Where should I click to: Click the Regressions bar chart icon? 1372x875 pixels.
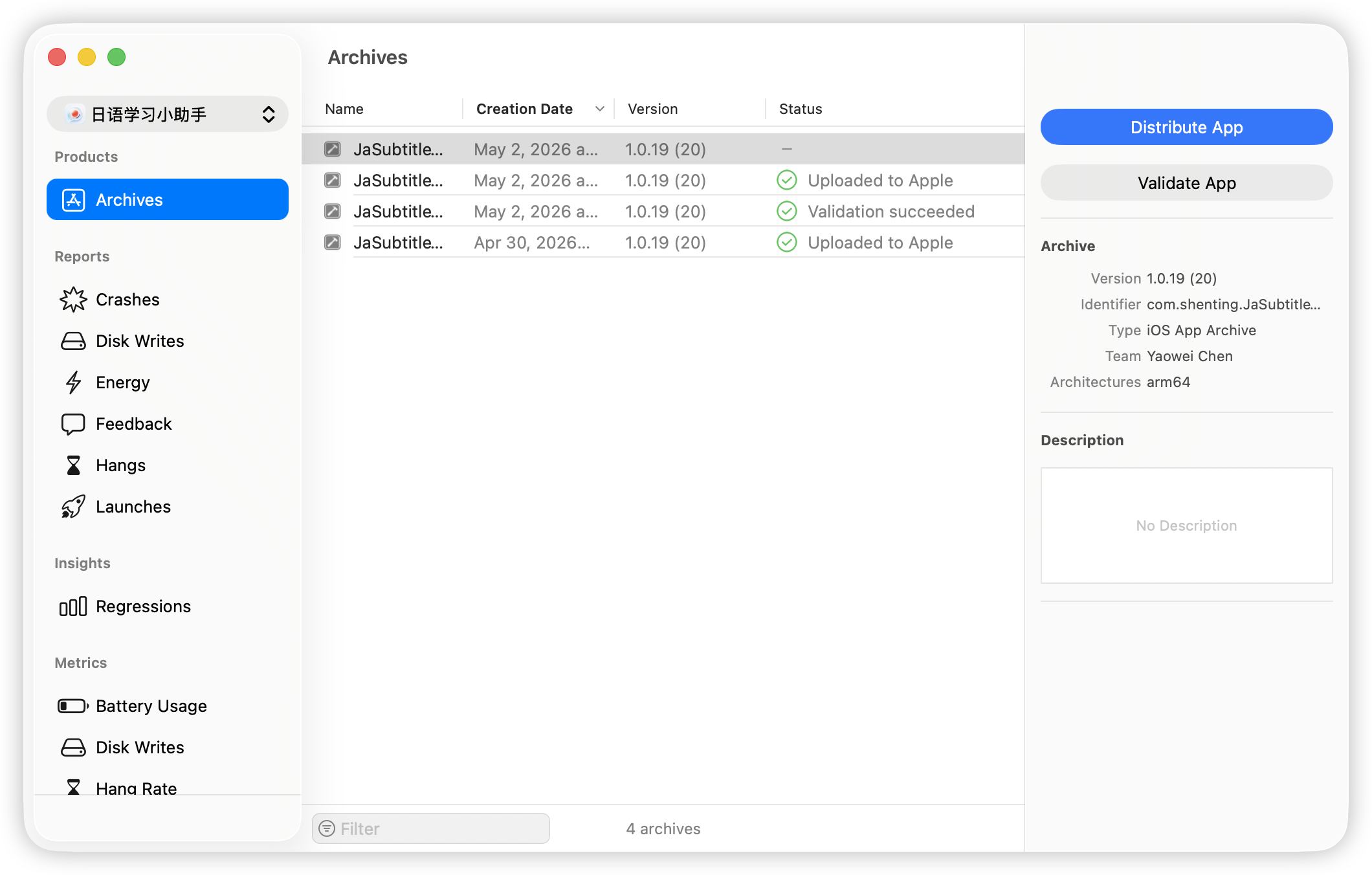point(73,606)
